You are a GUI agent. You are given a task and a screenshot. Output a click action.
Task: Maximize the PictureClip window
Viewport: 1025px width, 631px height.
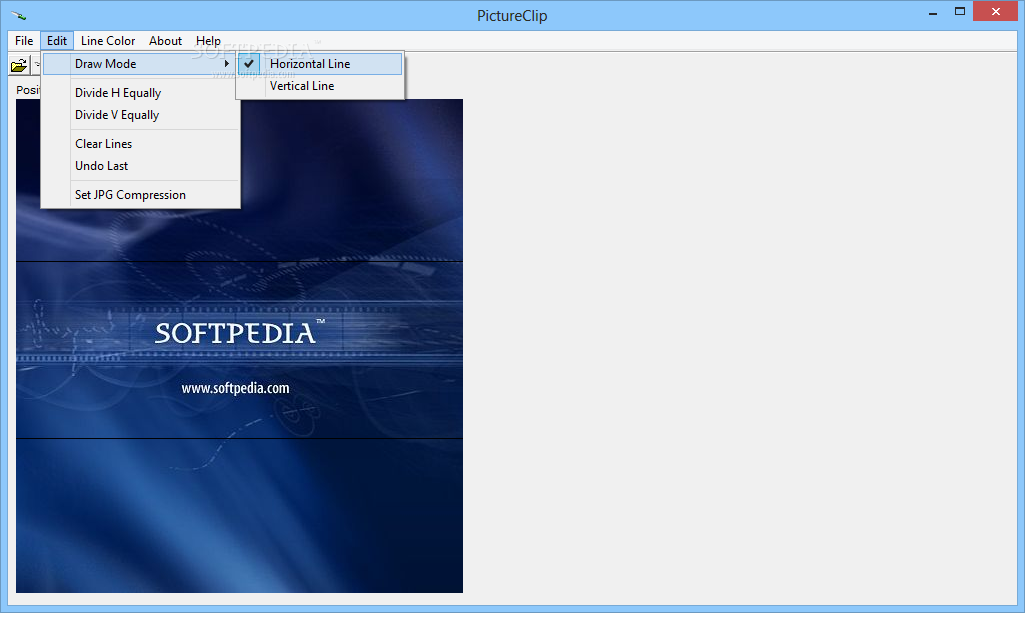(x=960, y=12)
